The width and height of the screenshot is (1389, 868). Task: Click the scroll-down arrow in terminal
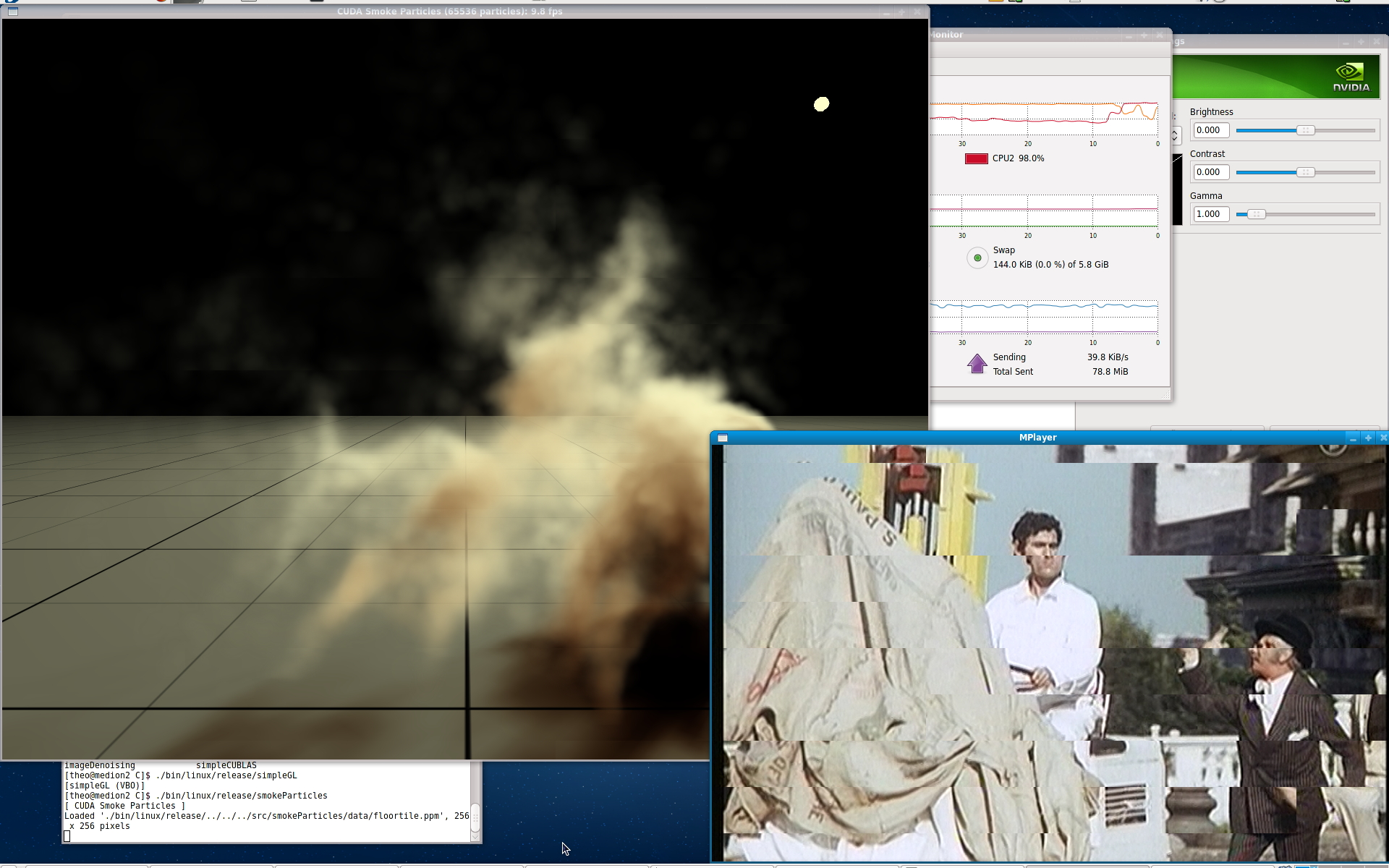(x=475, y=837)
